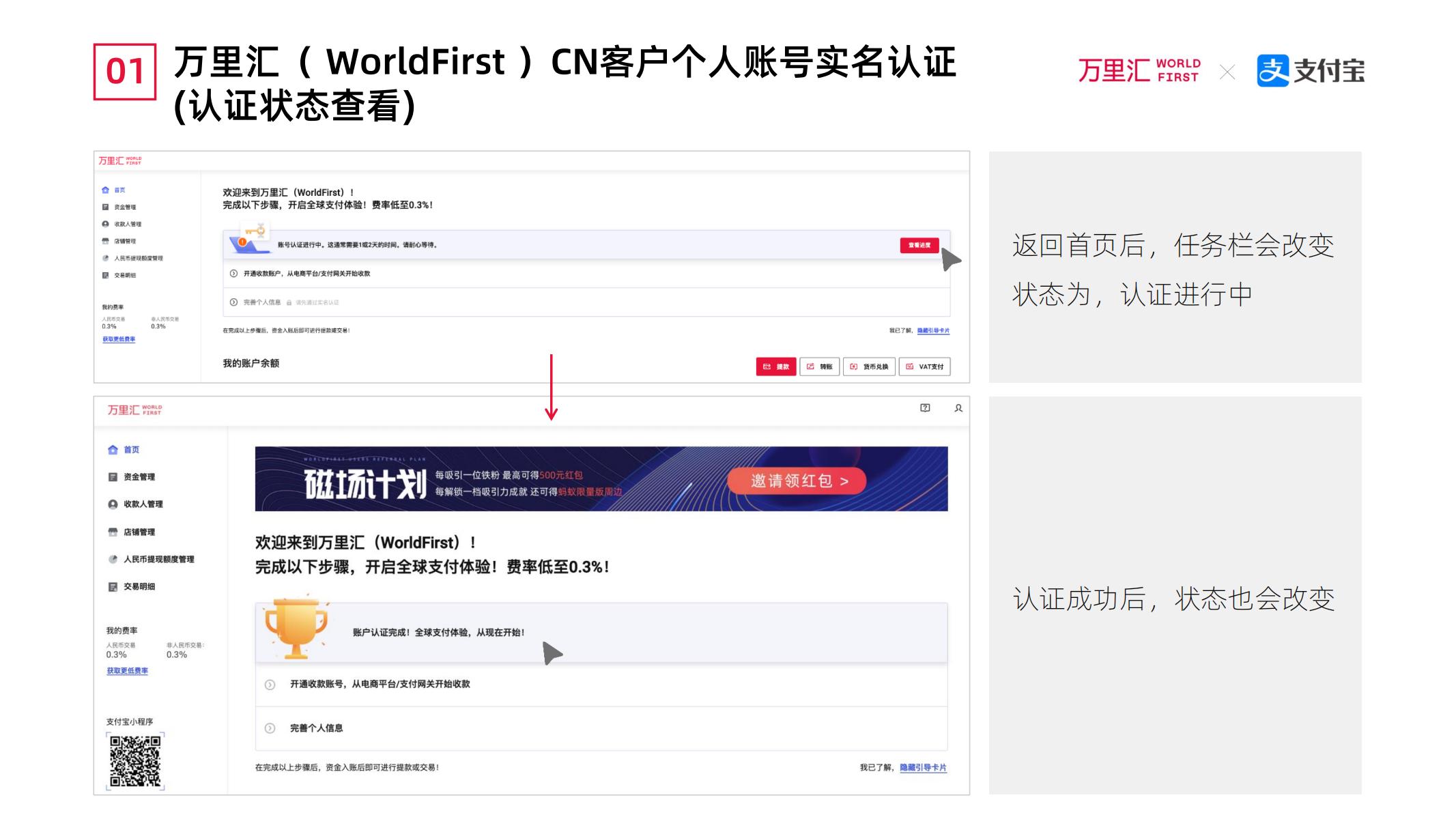Image resolution: width=1456 pixels, height=819 pixels.
Task: Click 交易明细 text in the upper screenshot sidebar
Action: (x=125, y=275)
